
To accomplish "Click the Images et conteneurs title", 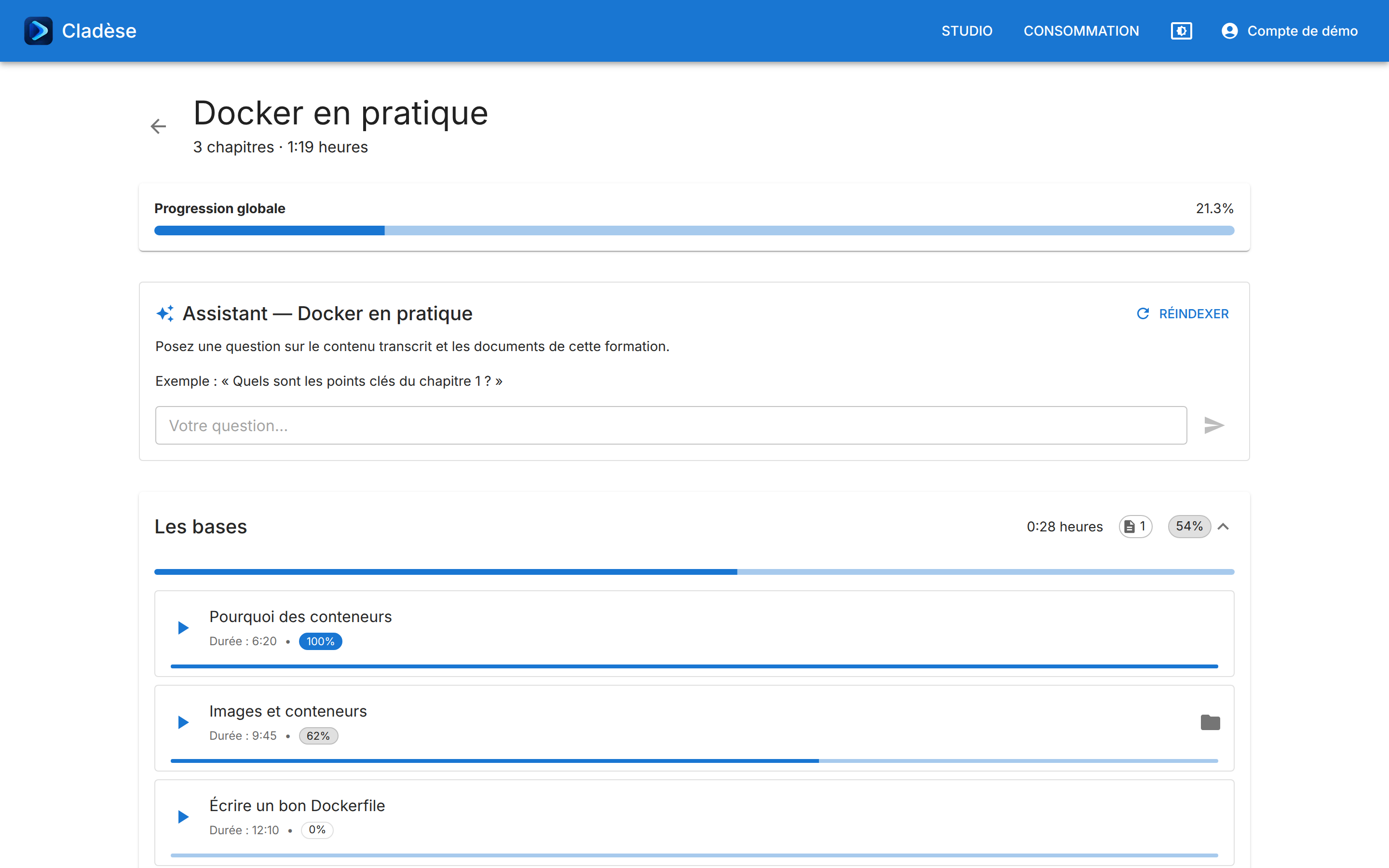I will [x=287, y=711].
